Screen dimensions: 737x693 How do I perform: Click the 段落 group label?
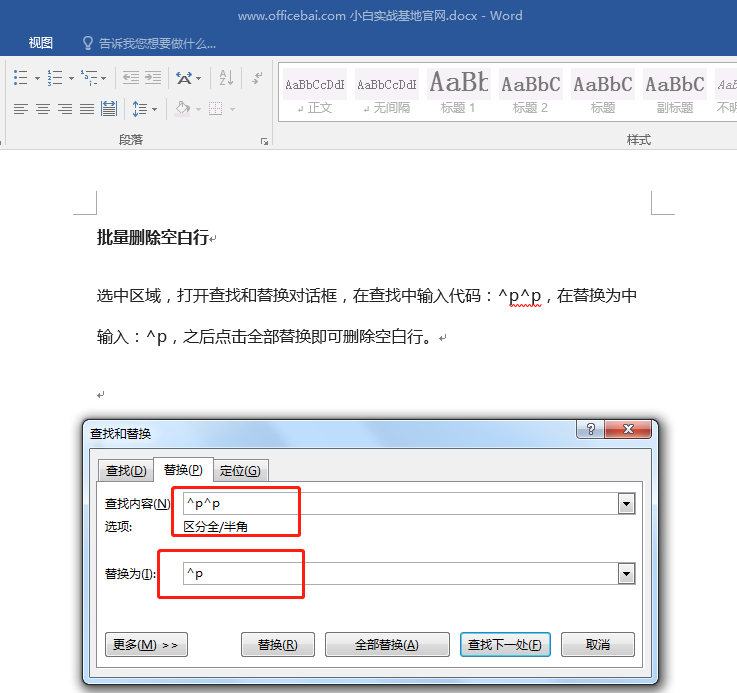click(131, 140)
